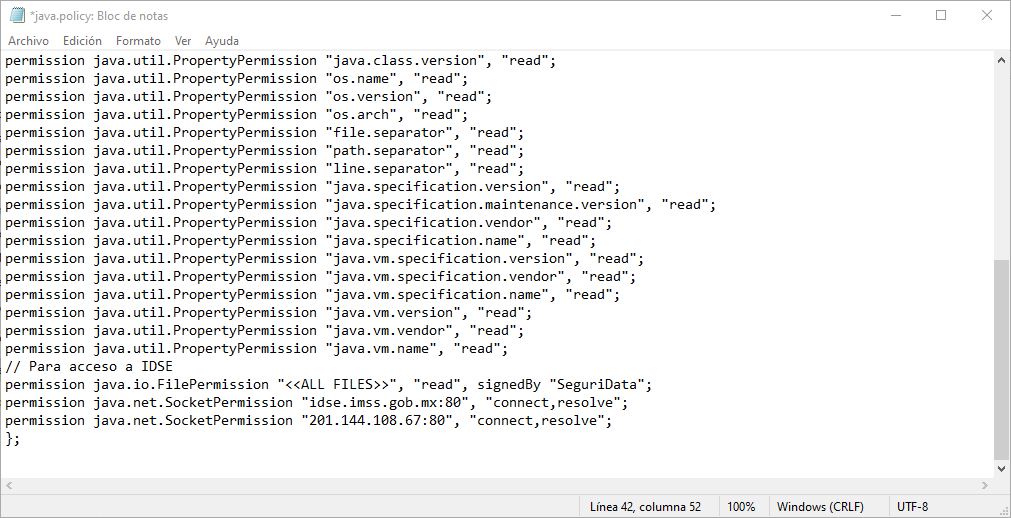Click the line with "java.class.version"

pos(280,61)
